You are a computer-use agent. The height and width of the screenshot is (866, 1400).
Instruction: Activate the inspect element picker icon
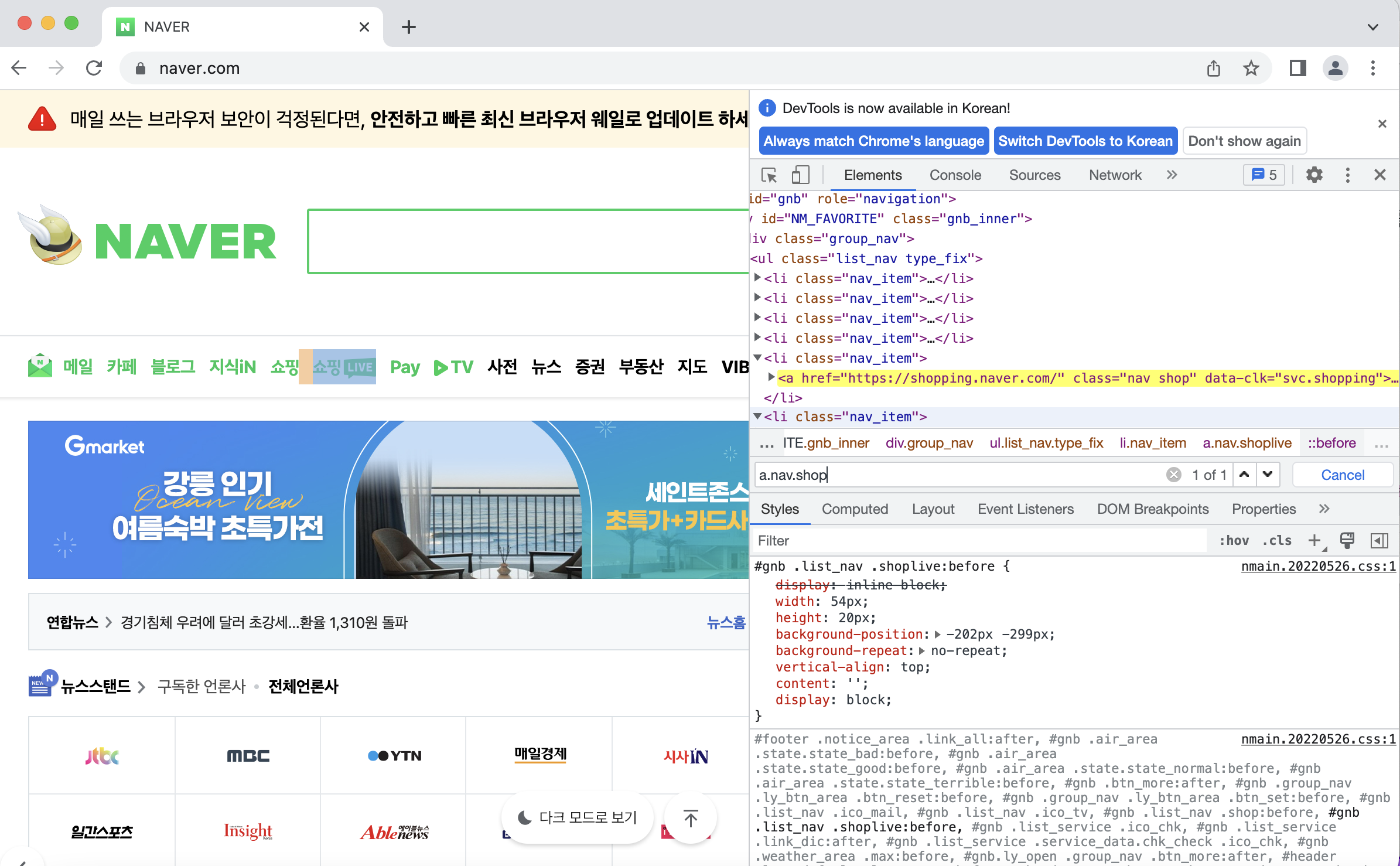point(769,175)
